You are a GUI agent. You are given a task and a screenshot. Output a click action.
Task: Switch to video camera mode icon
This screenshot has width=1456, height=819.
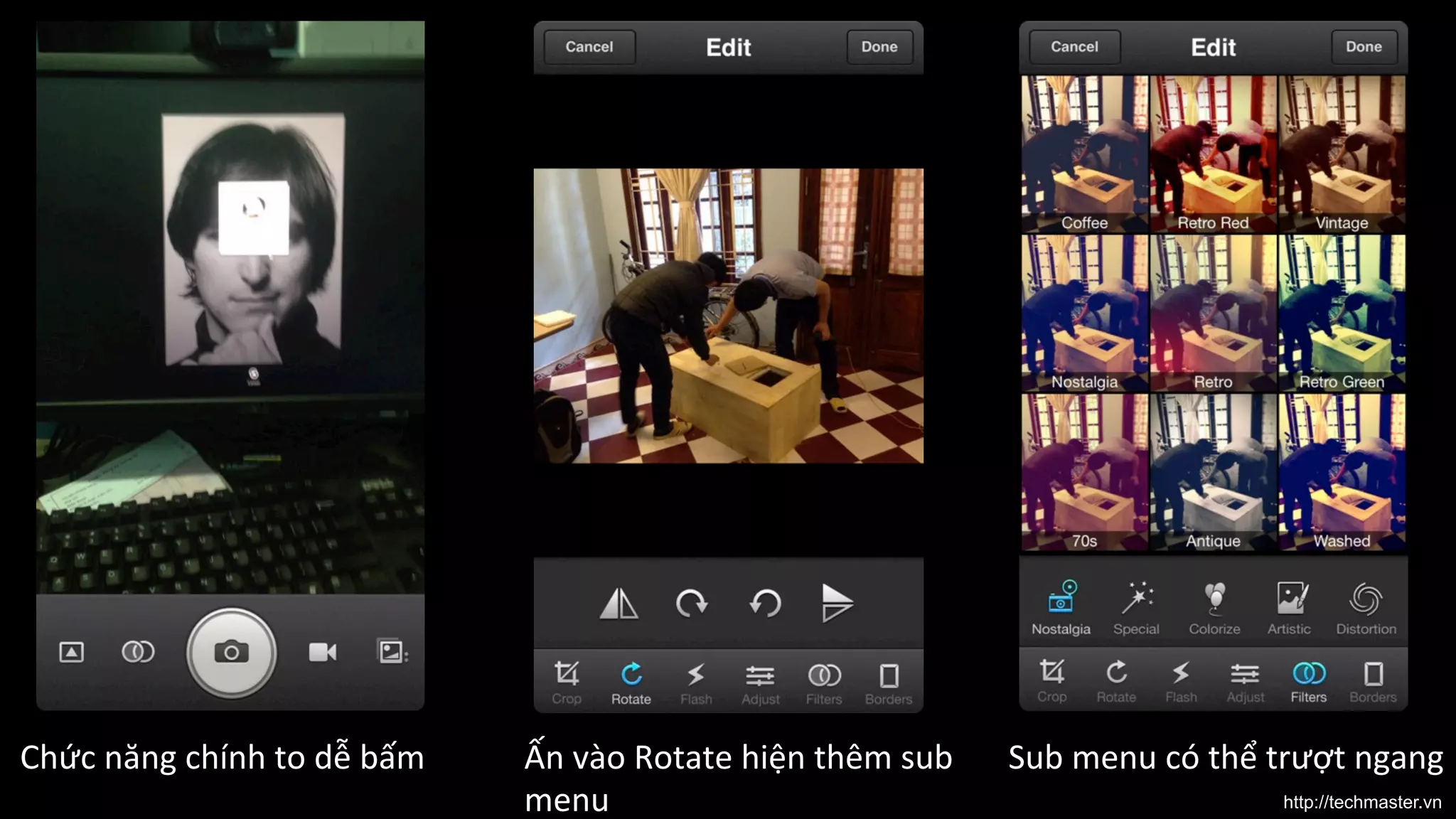tap(323, 652)
